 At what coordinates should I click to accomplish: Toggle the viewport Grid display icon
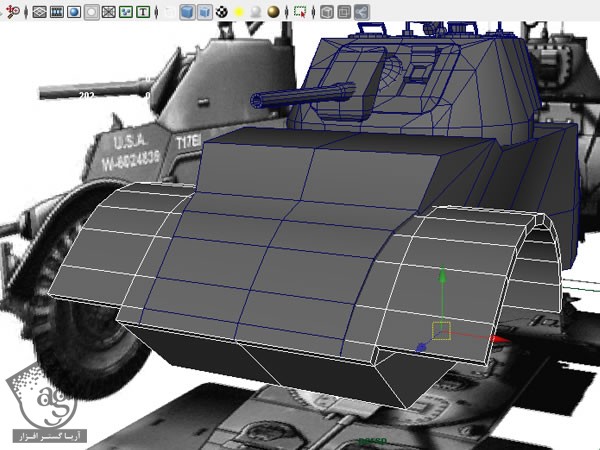tap(39, 13)
